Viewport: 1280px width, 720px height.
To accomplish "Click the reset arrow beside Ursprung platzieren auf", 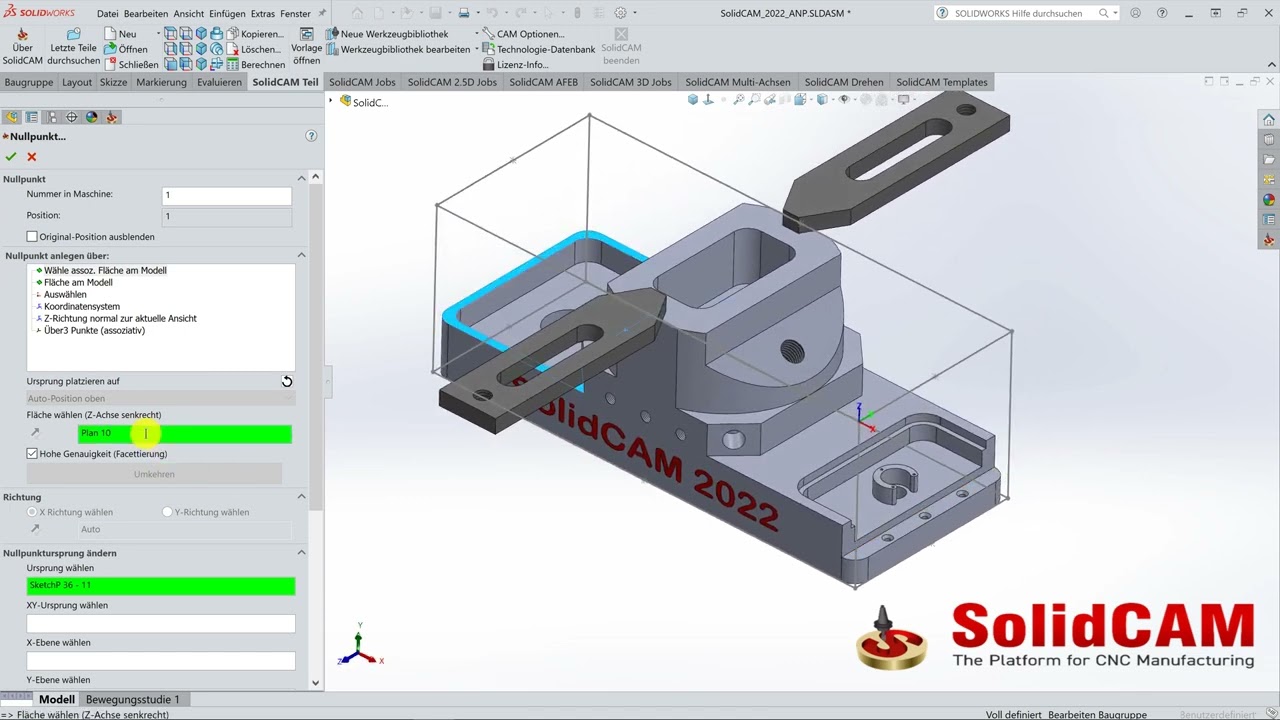I will 287,381.
